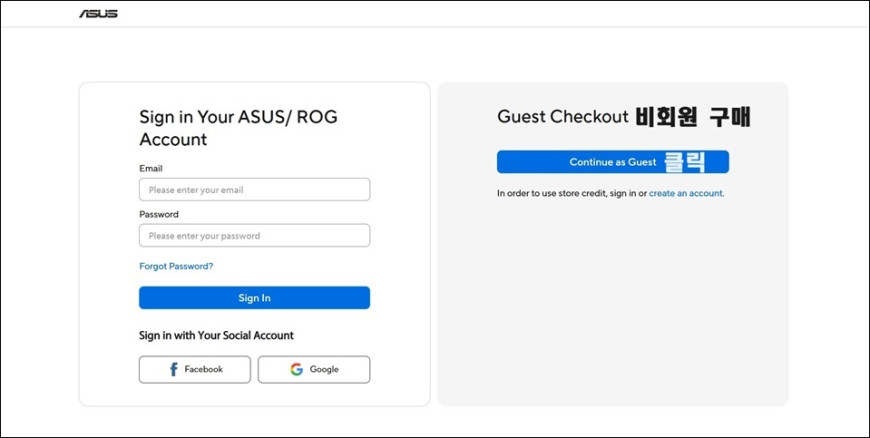Click the Password field label
The width and height of the screenshot is (870, 438).
point(159,214)
